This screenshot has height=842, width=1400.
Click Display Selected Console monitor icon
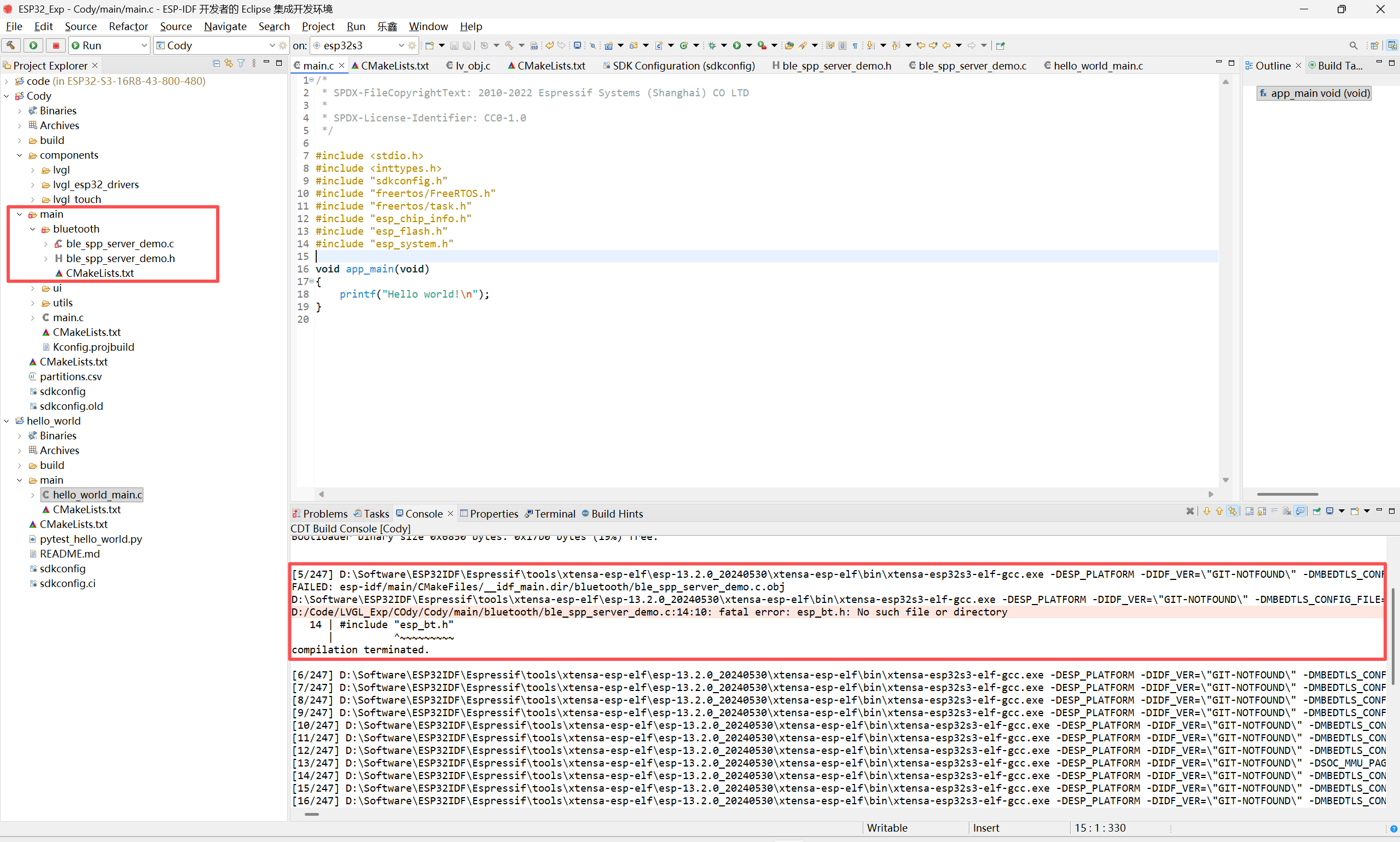coord(1329,511)
